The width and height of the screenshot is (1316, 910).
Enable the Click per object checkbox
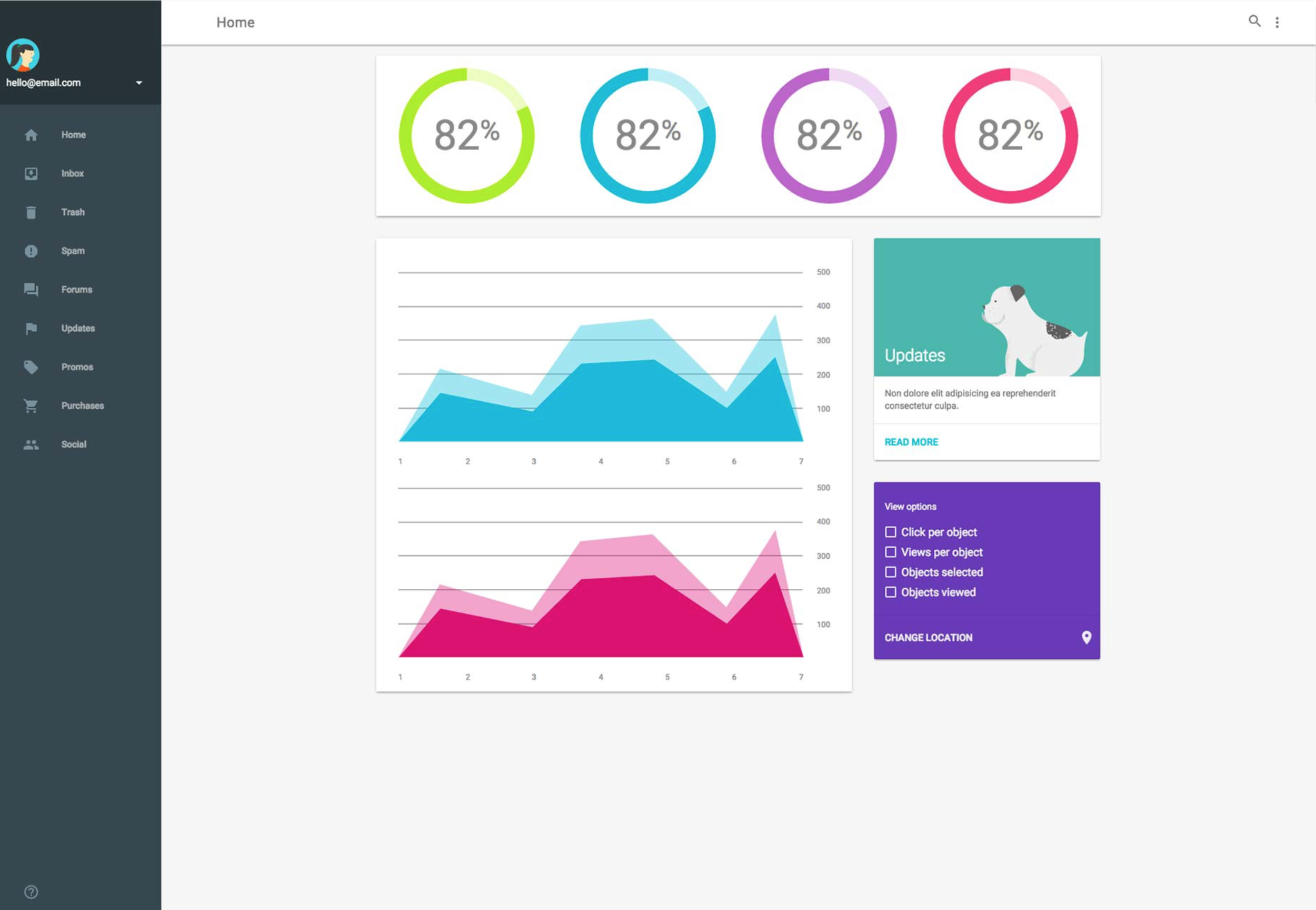890,532
